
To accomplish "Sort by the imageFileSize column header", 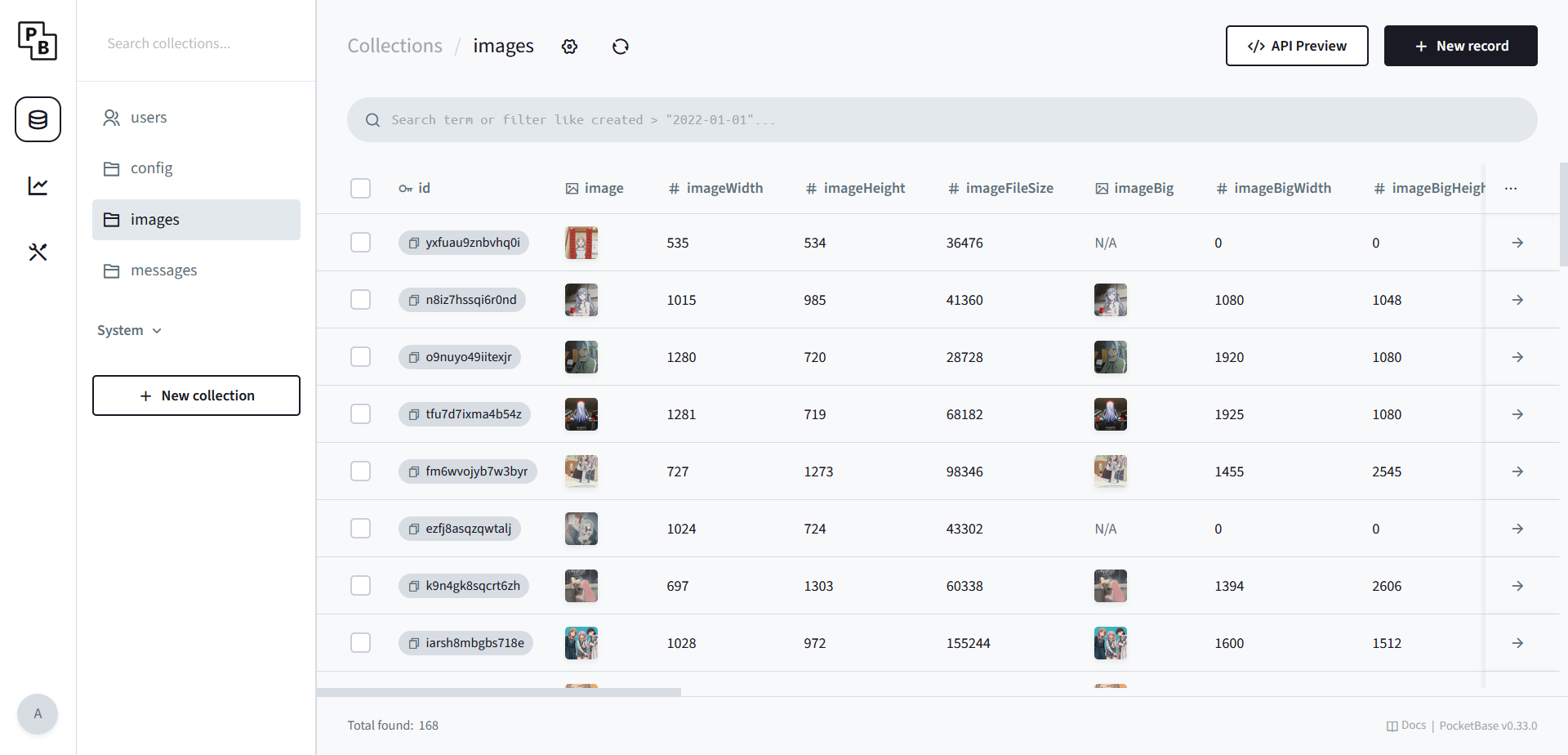I will click(1000, 188).
